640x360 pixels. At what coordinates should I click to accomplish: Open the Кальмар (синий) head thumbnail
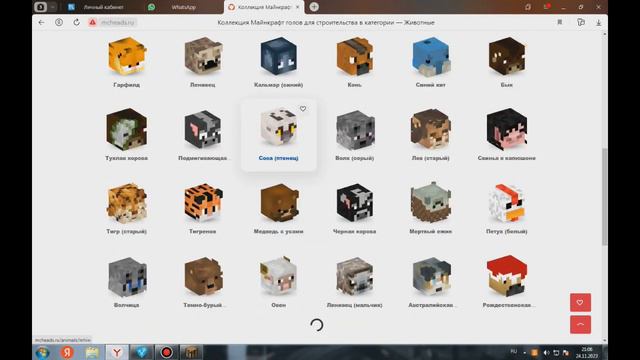(279, 56)
